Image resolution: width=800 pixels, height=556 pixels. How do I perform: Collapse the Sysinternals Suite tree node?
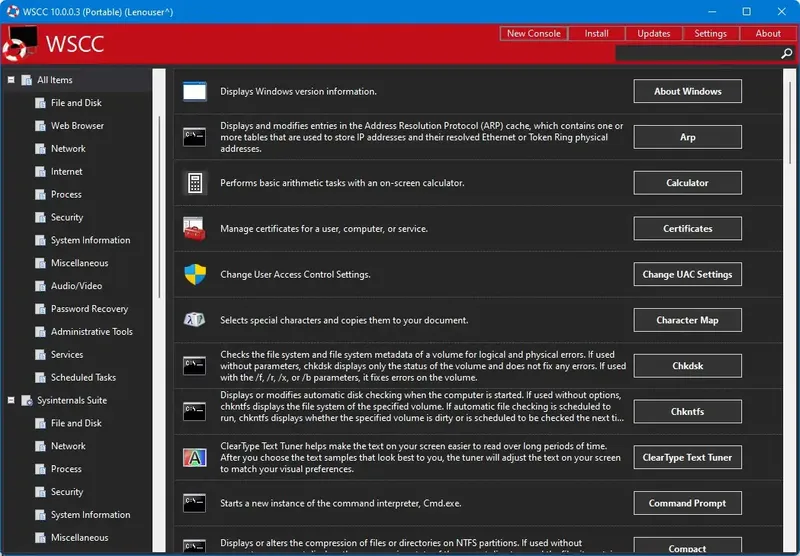(x=11, y=400)
